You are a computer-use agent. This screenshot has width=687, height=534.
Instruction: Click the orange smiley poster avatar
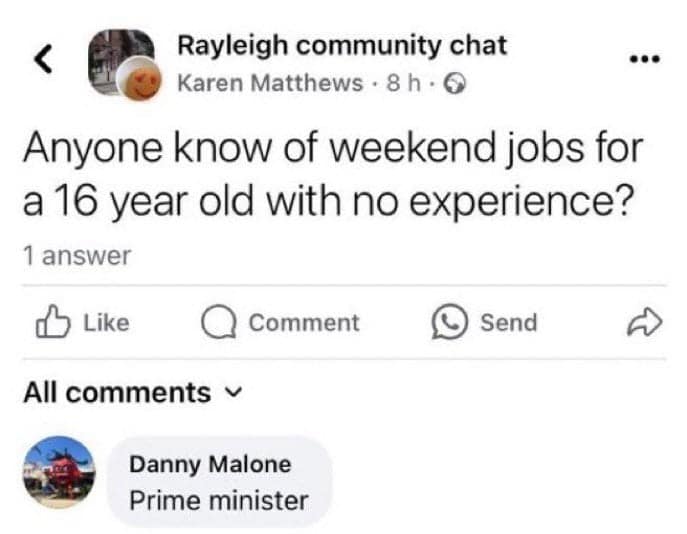(138, 81)
